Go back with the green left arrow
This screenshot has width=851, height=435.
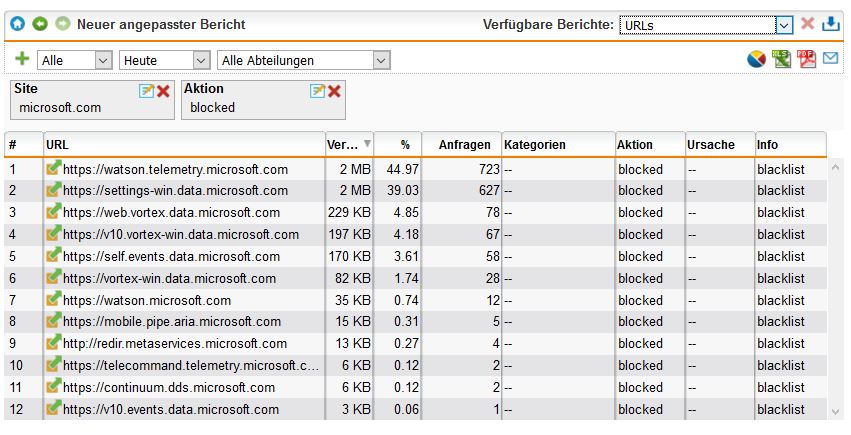pos(40,23)
